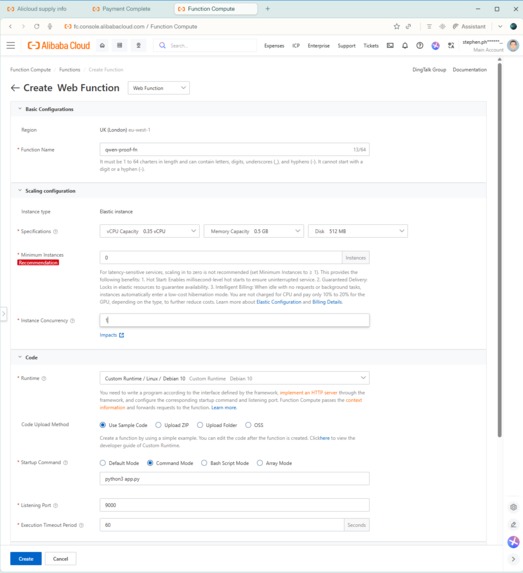Viewport: 523px width, 573px height.
Task: Choose Default Mode startup command
Action: [x=103, y=463]
